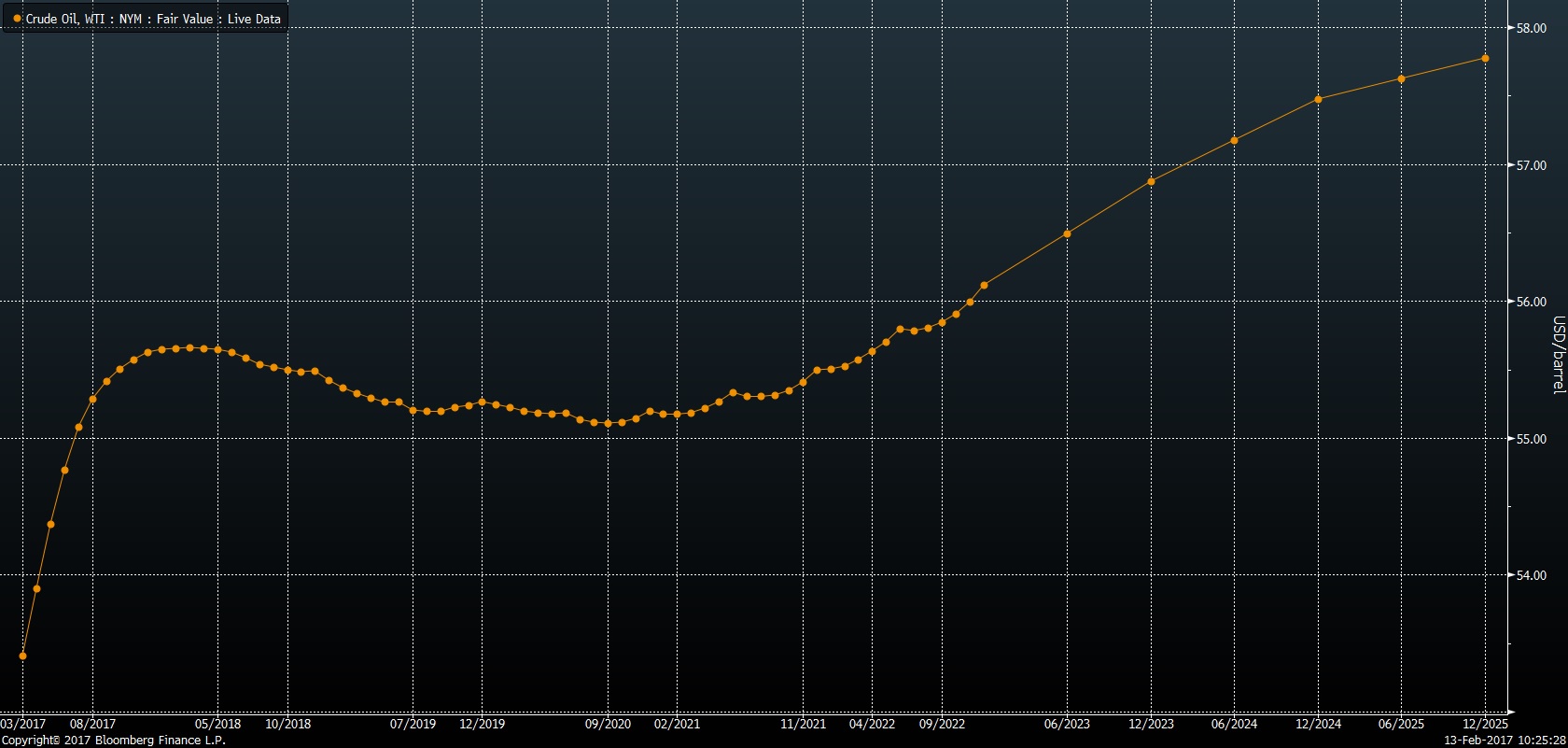Click the 55.00 y-axis label
Viewport: 1568px width, 748px height.
tap(1531, 440)
